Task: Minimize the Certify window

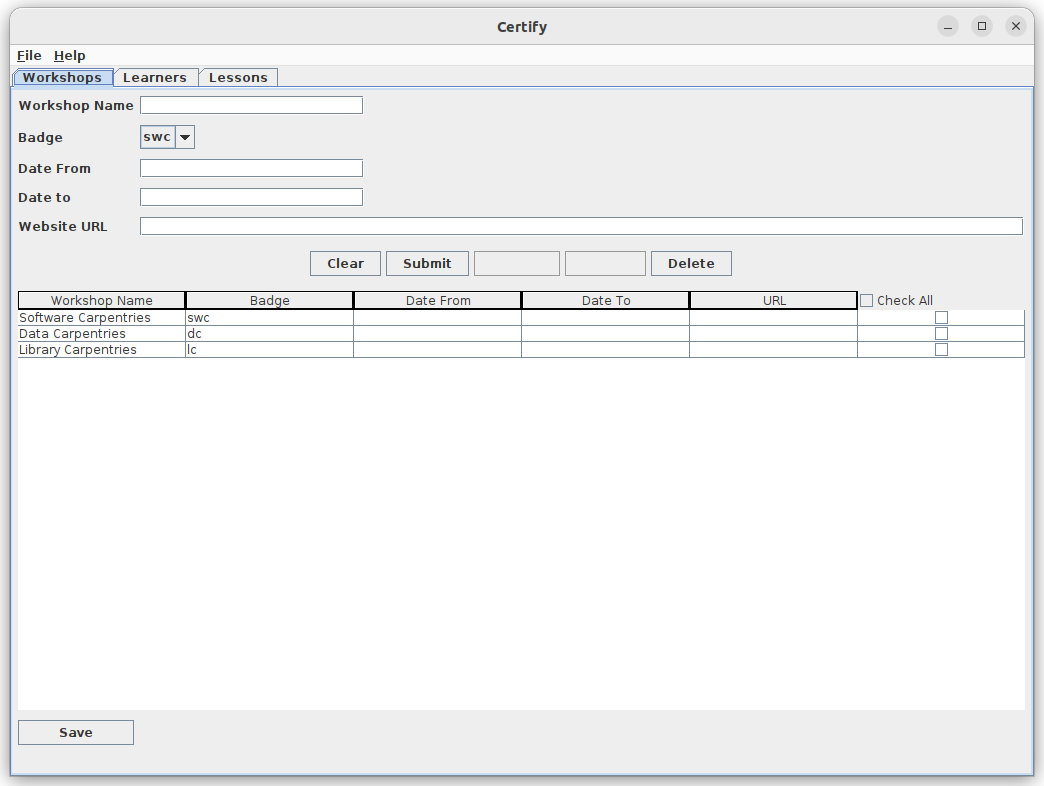Action: [947, 26]
